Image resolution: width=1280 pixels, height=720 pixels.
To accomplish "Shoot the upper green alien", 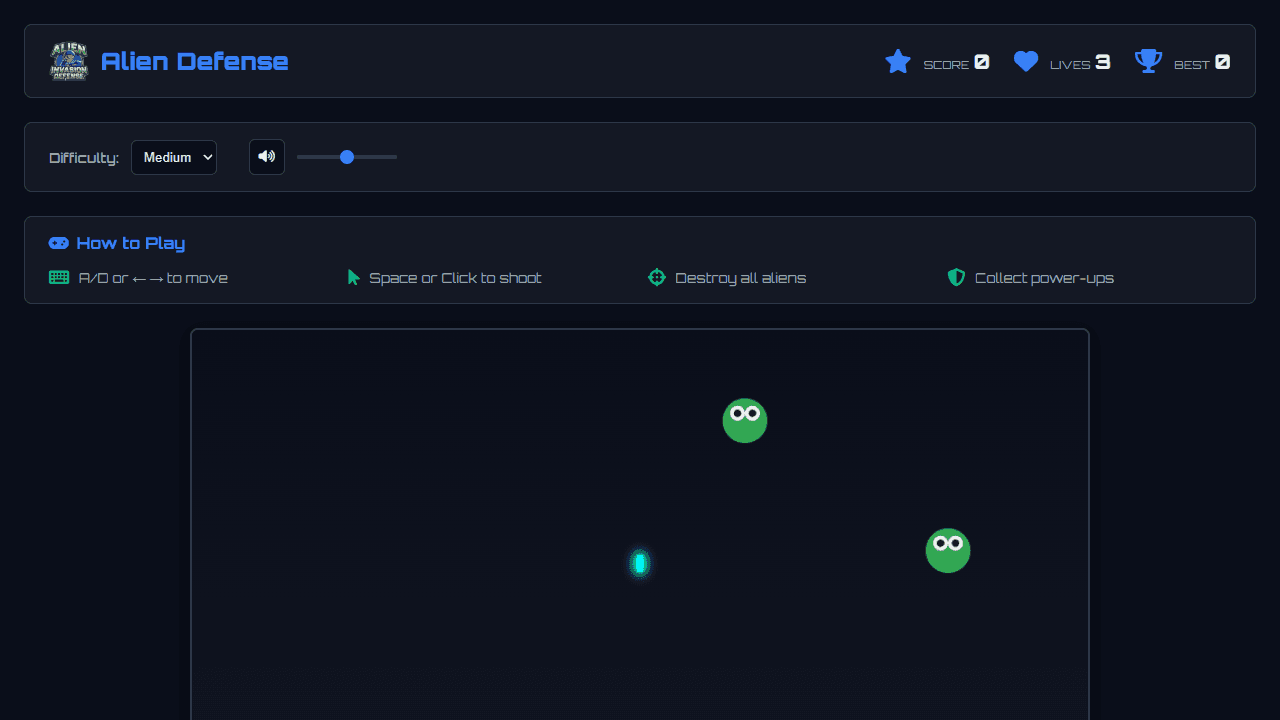I will coord(745,420).
